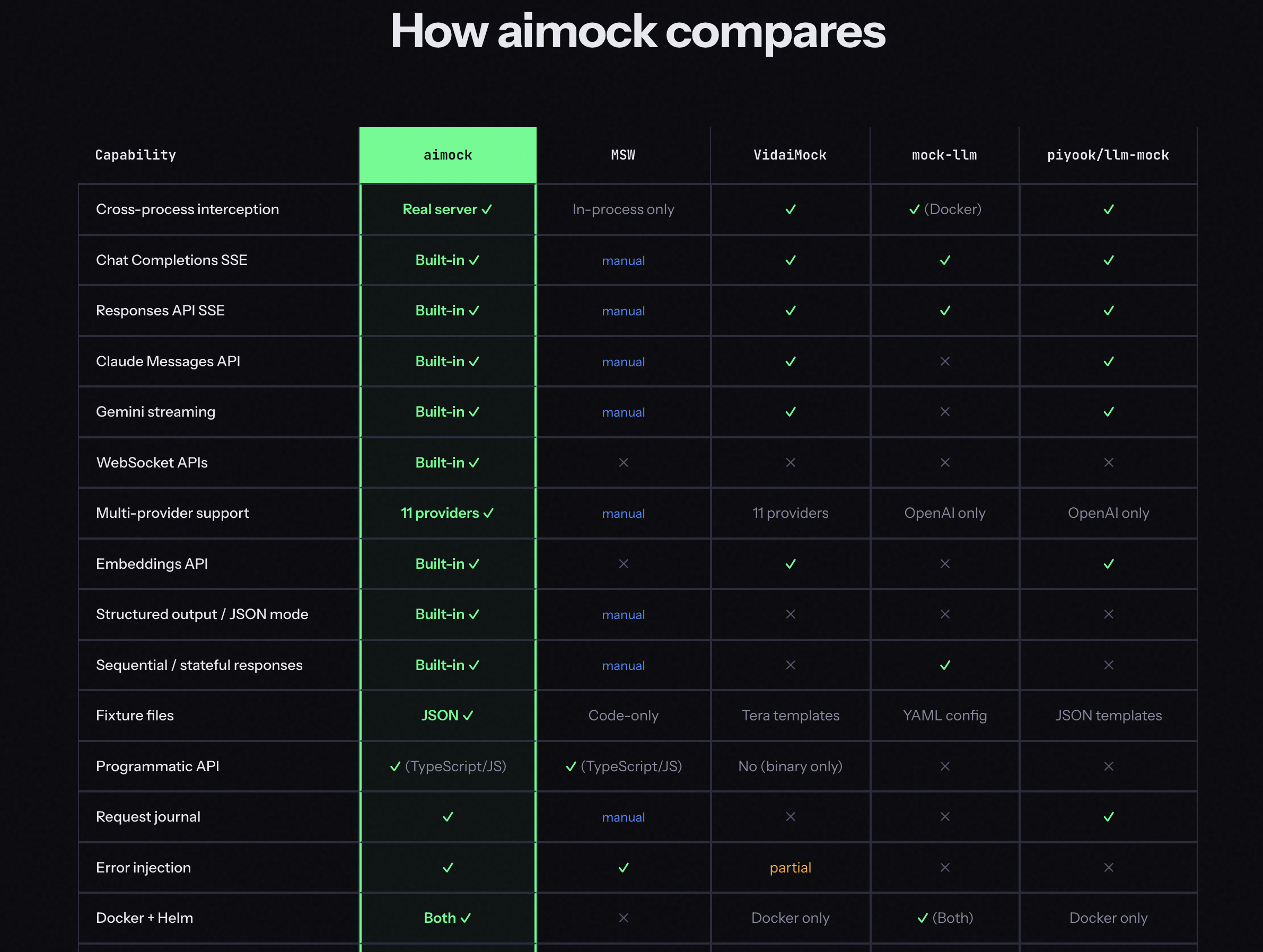Click the mock-llm column header

[x=944, y=155]
